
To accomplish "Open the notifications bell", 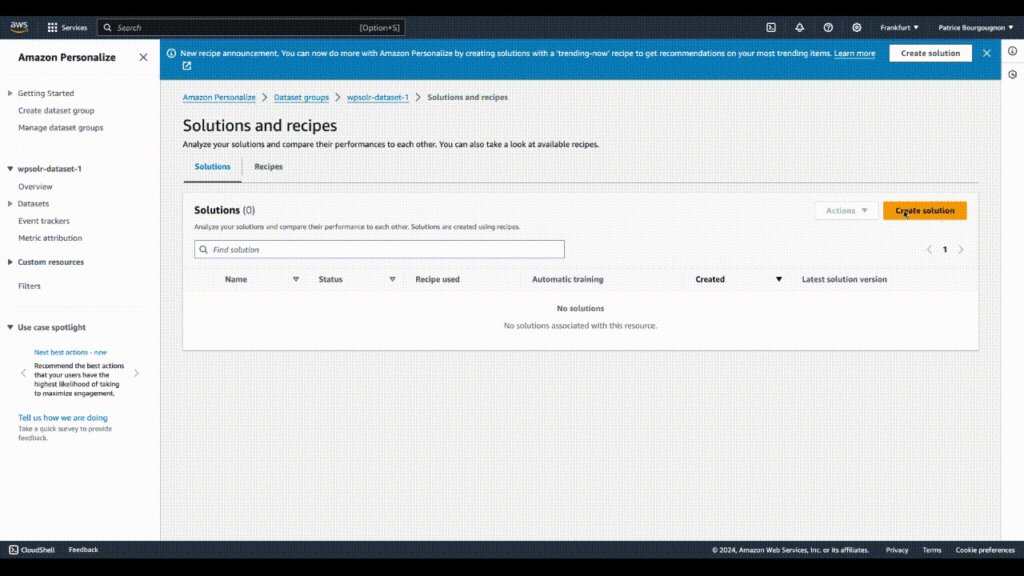I will click(x=799, y=27).
